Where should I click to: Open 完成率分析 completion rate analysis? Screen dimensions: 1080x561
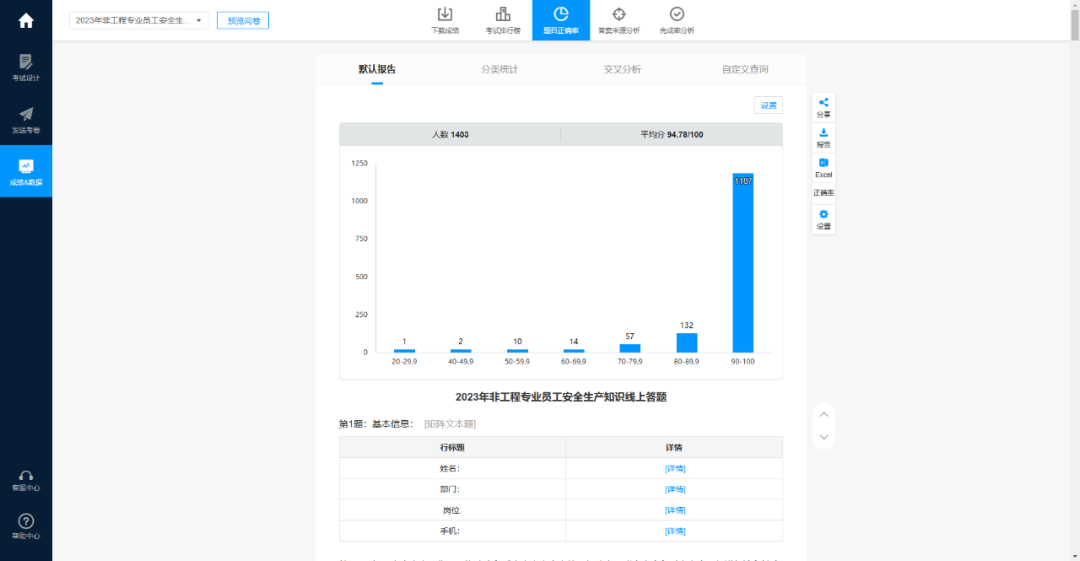677,20
